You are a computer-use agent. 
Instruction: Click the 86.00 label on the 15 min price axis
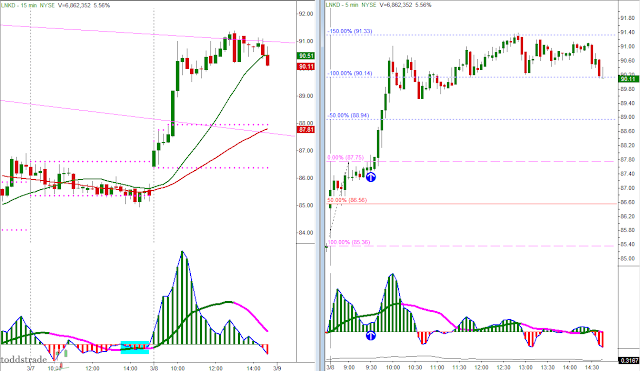tap(306, 178)
